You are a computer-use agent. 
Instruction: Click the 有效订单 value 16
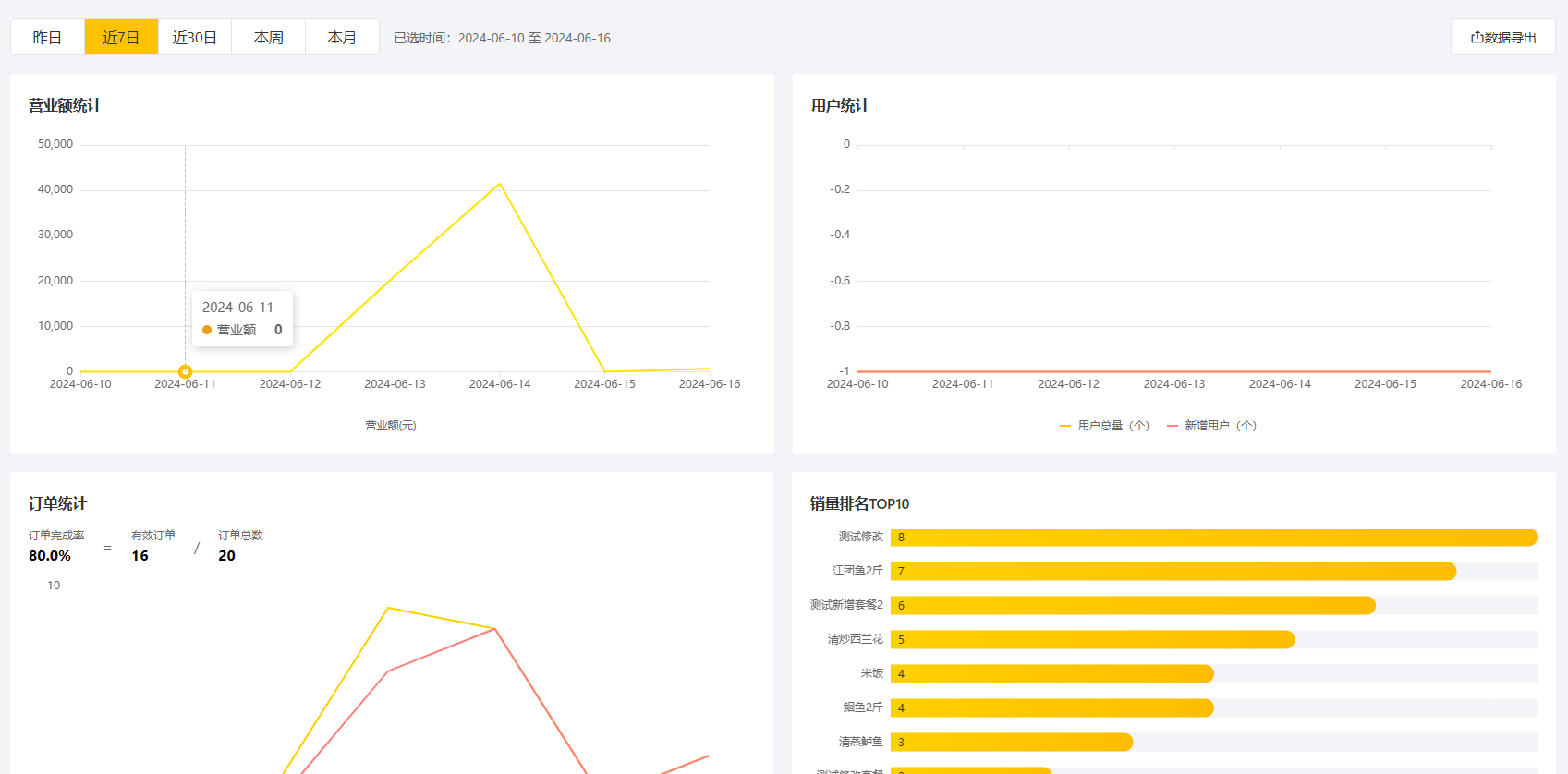tap(140, 556)
